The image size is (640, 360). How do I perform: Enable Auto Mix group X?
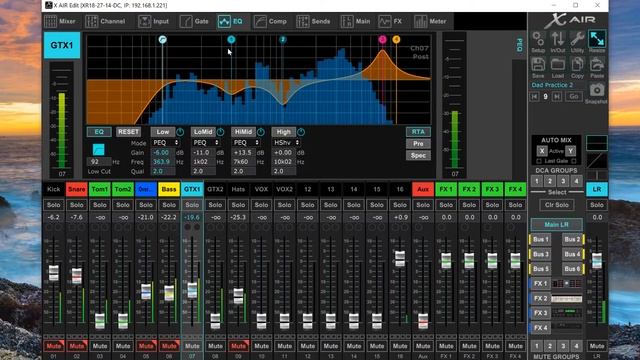[542, 151]
